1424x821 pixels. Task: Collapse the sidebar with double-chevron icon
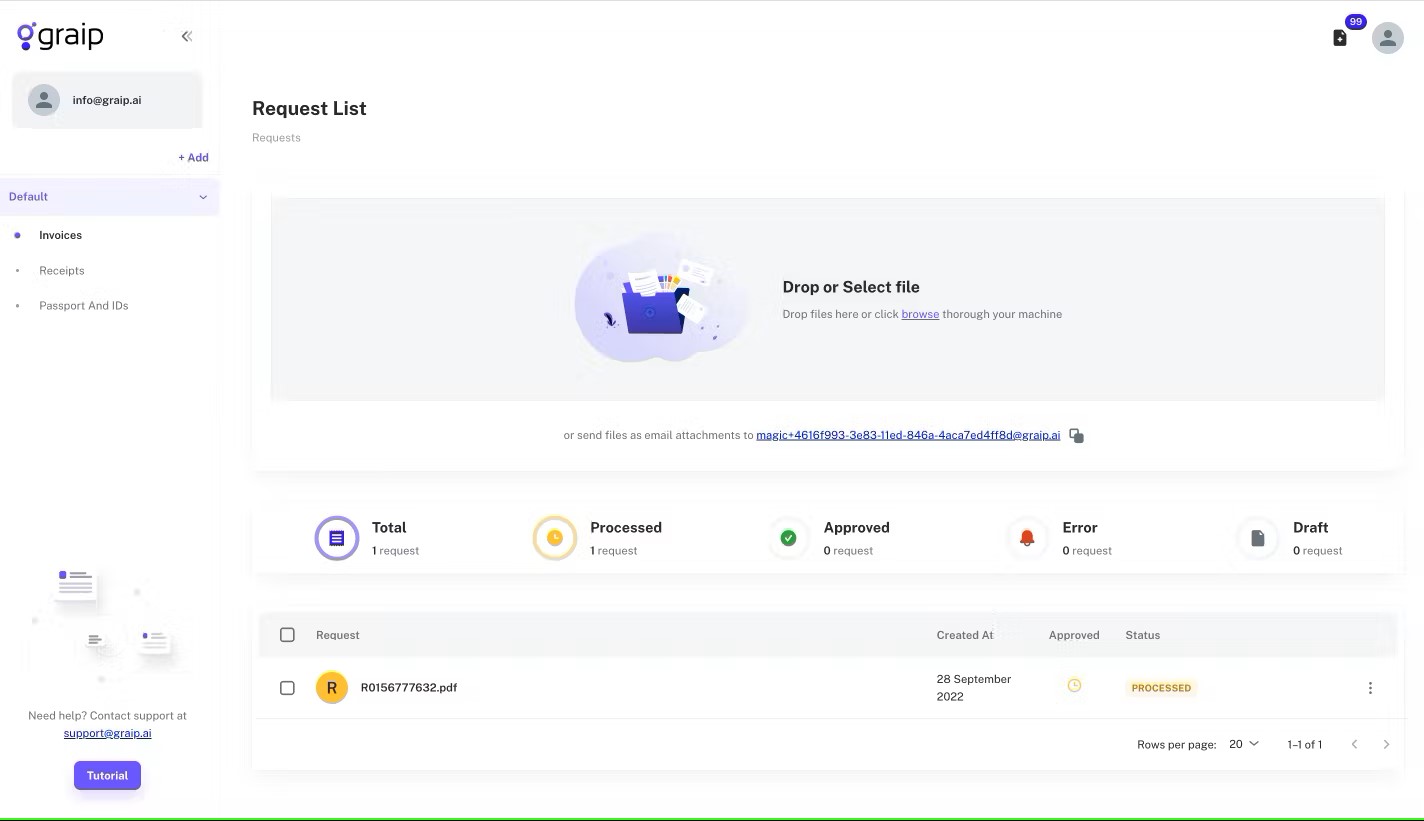[x=186, y=36]
